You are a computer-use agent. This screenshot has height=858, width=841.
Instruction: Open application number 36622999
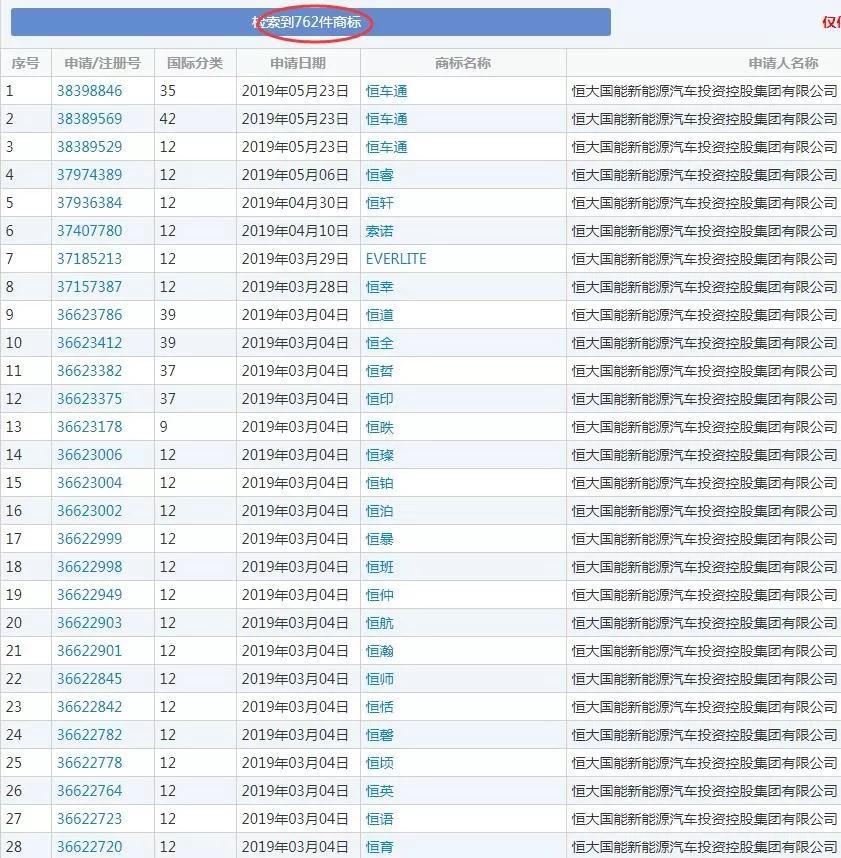tap(89, 538)
